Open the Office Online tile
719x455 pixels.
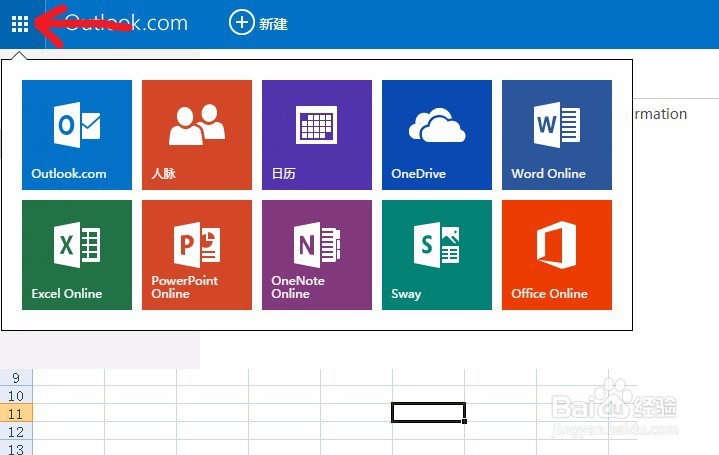[557, 255]
